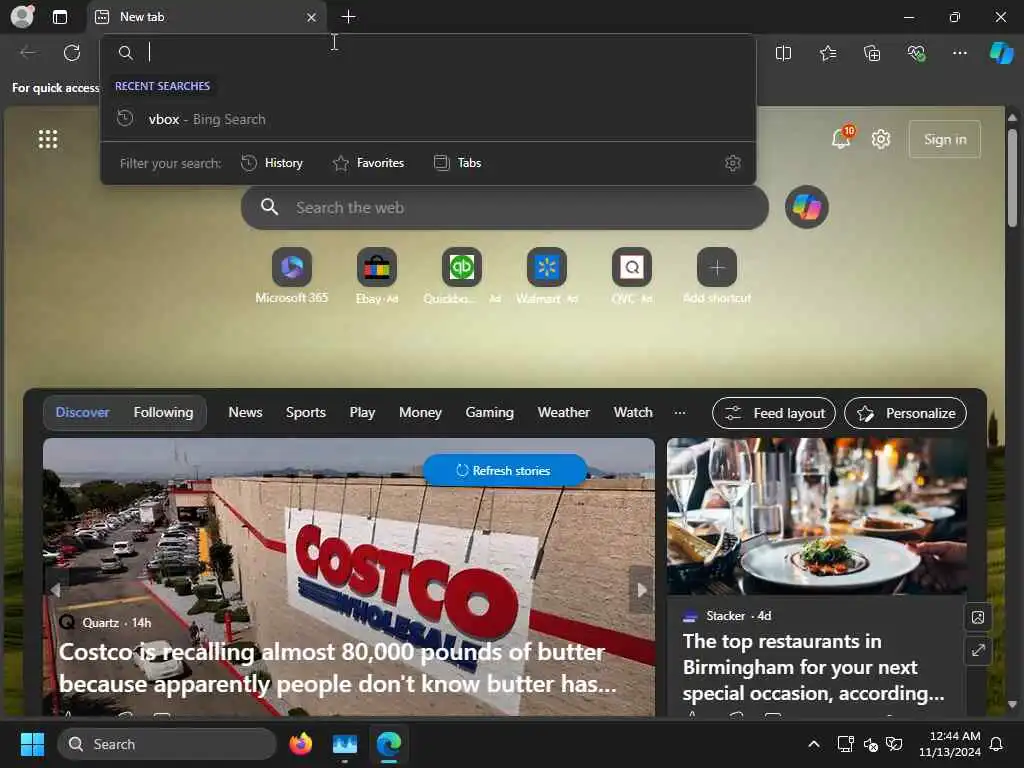The width and height of the screenshot is (1024, 768).
Task: Open the Windows Start menu
Action: click(x=32, y=744)
